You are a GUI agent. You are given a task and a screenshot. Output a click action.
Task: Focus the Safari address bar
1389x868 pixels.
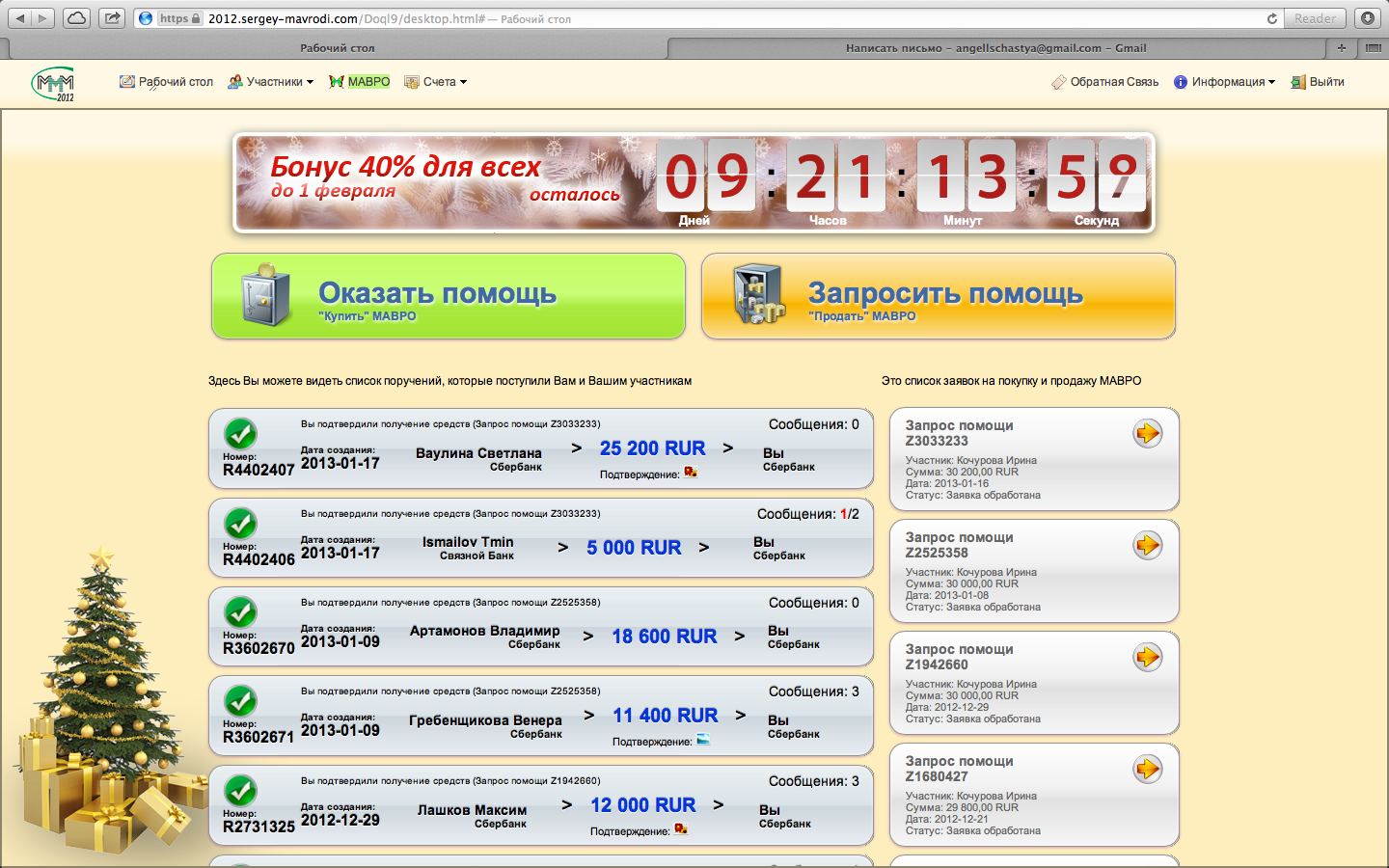709,18
